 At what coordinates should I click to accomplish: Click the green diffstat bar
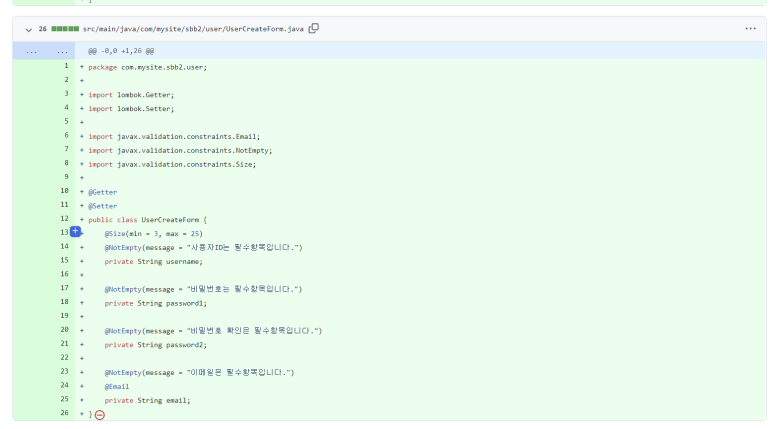65,29
